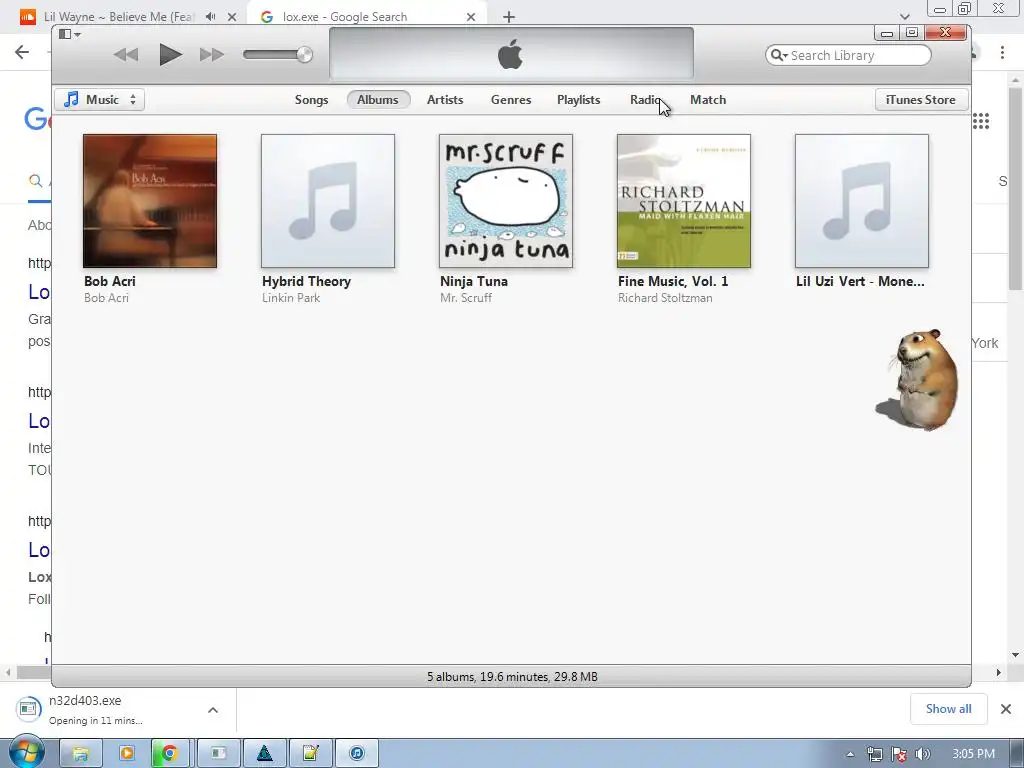
Task: Click Chrome horizontal scrollbar right arrow
Action: click(x=999, y=672)
